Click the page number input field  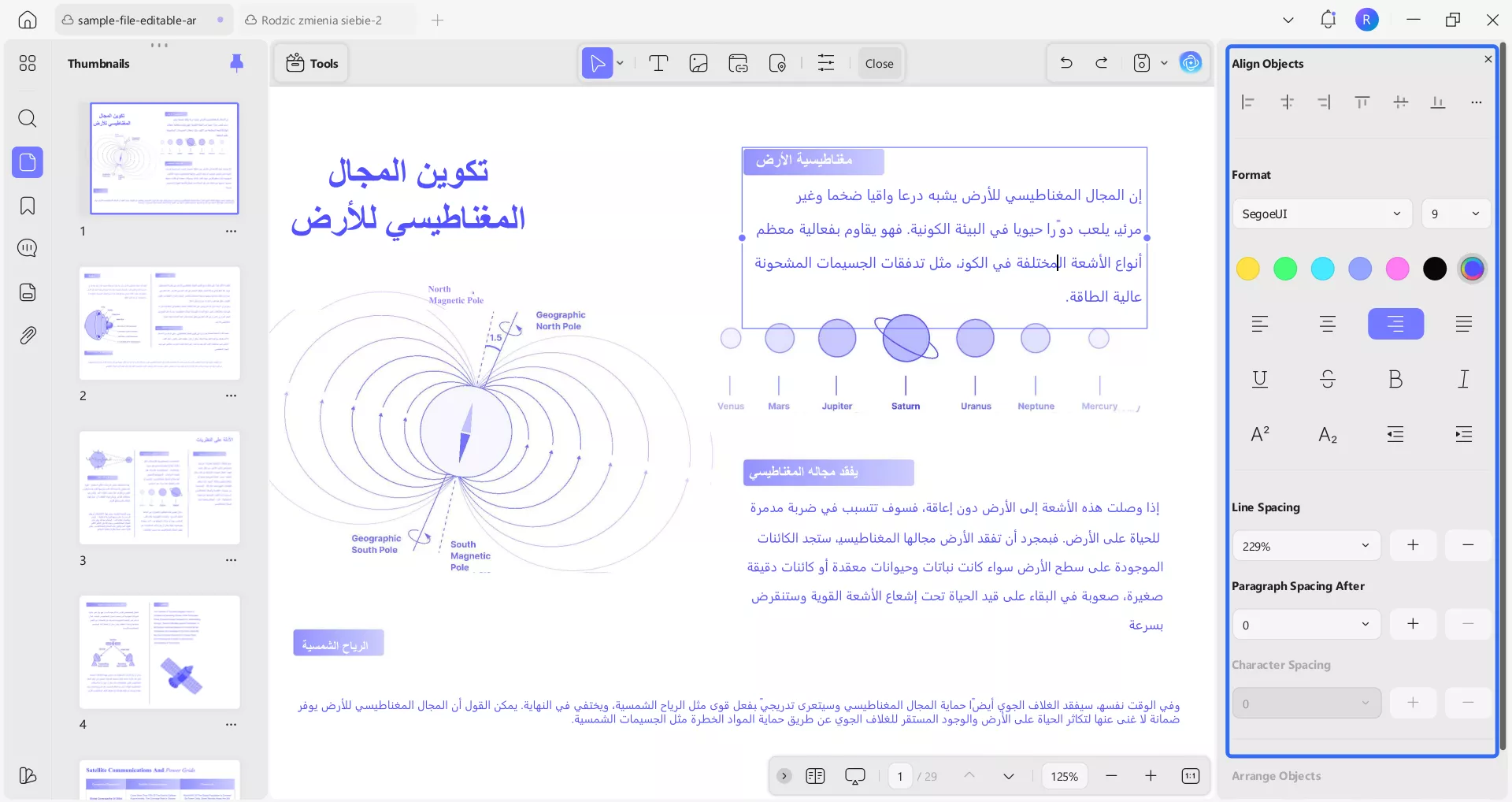[900, 776]
